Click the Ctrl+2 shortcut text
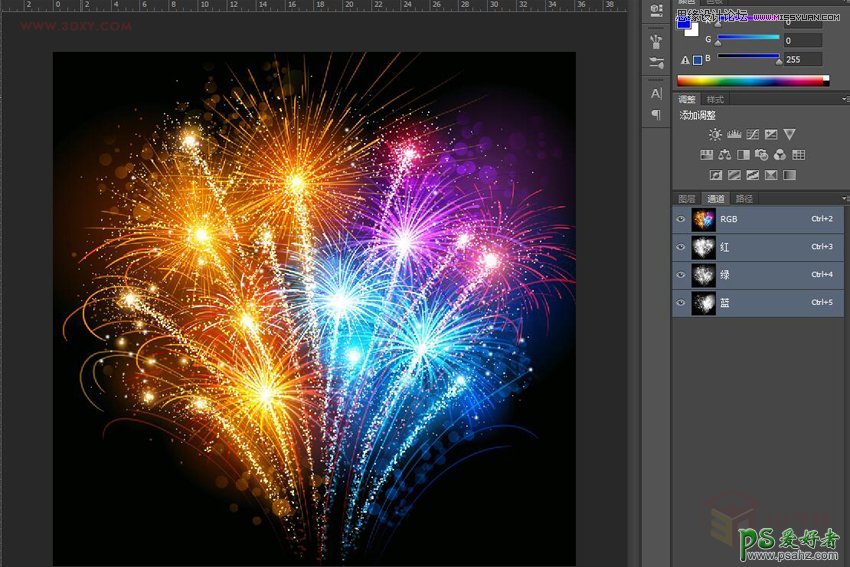850x567 pixels. coord(822,219)
